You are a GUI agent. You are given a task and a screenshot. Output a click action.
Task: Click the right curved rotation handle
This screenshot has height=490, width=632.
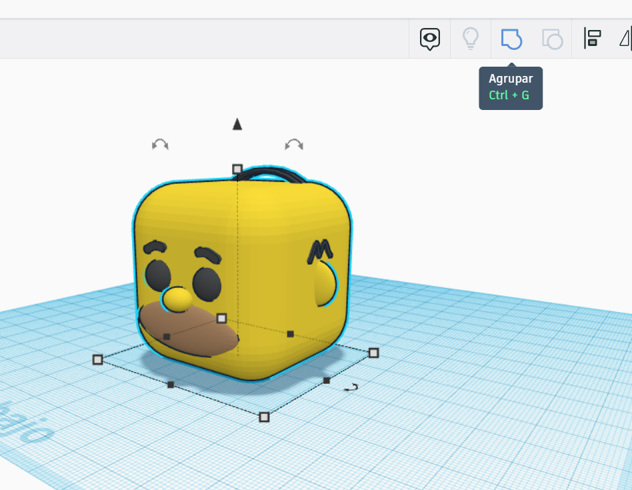click(294, 144)
